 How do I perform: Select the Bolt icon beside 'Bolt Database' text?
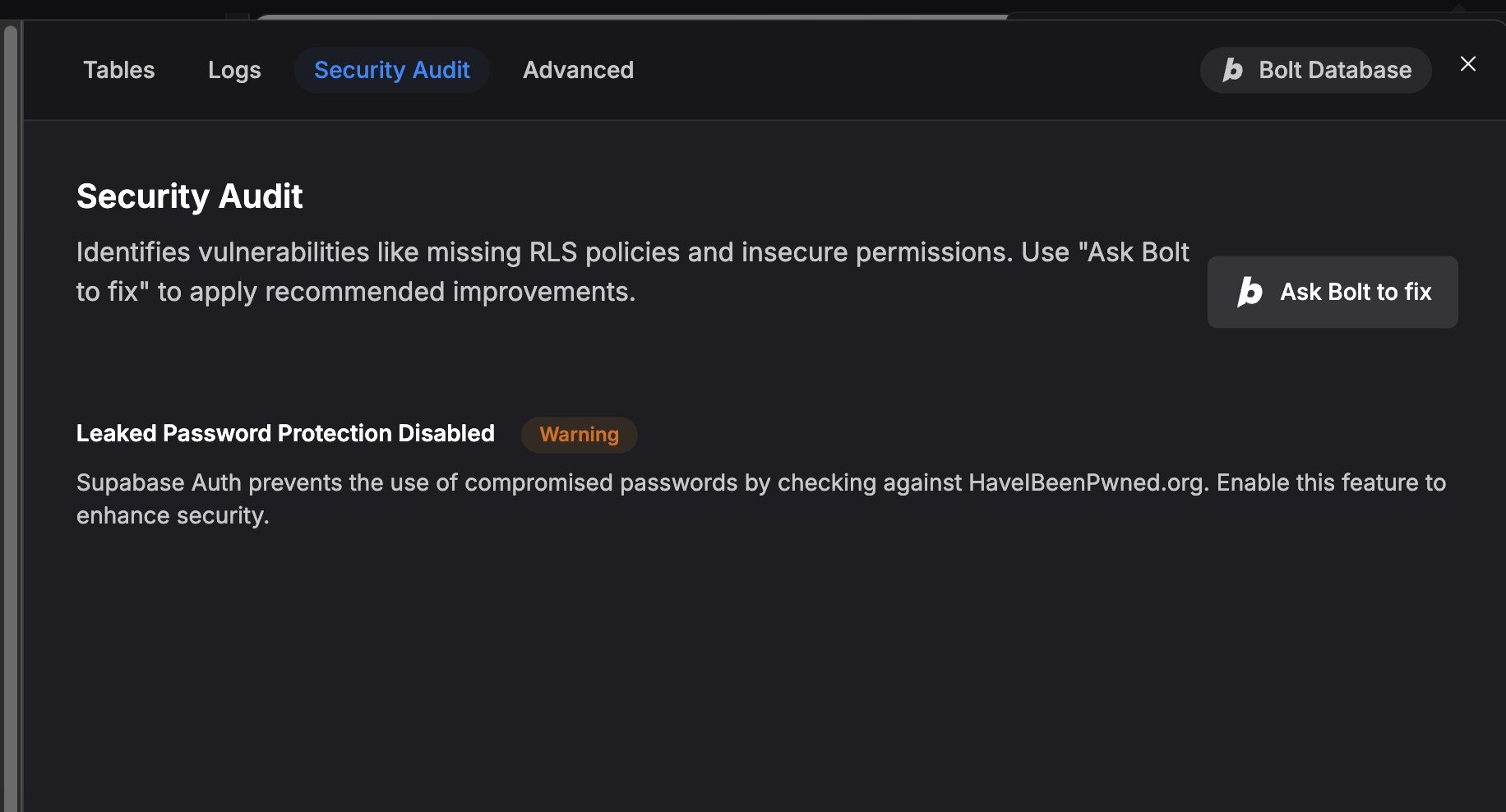click(1233, 70)
